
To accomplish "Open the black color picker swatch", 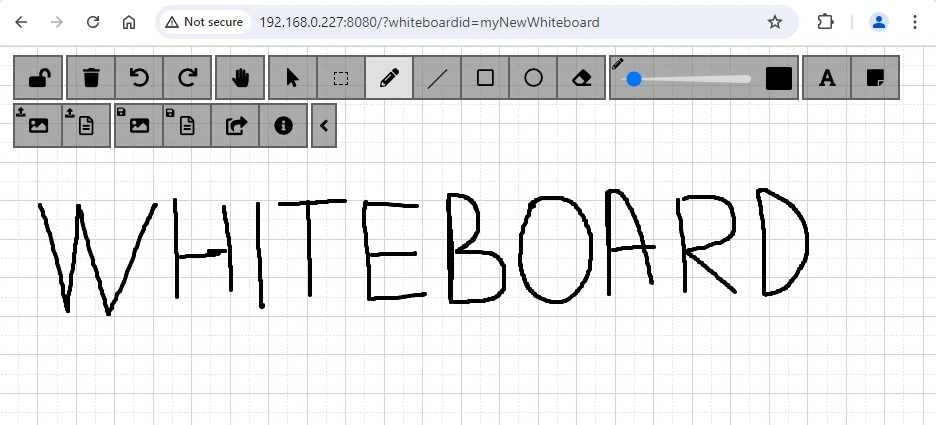I will coord(778,78).
